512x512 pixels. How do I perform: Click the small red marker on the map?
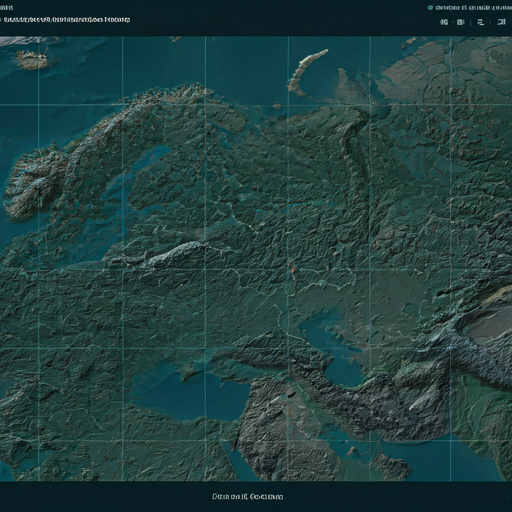point(293,269)
